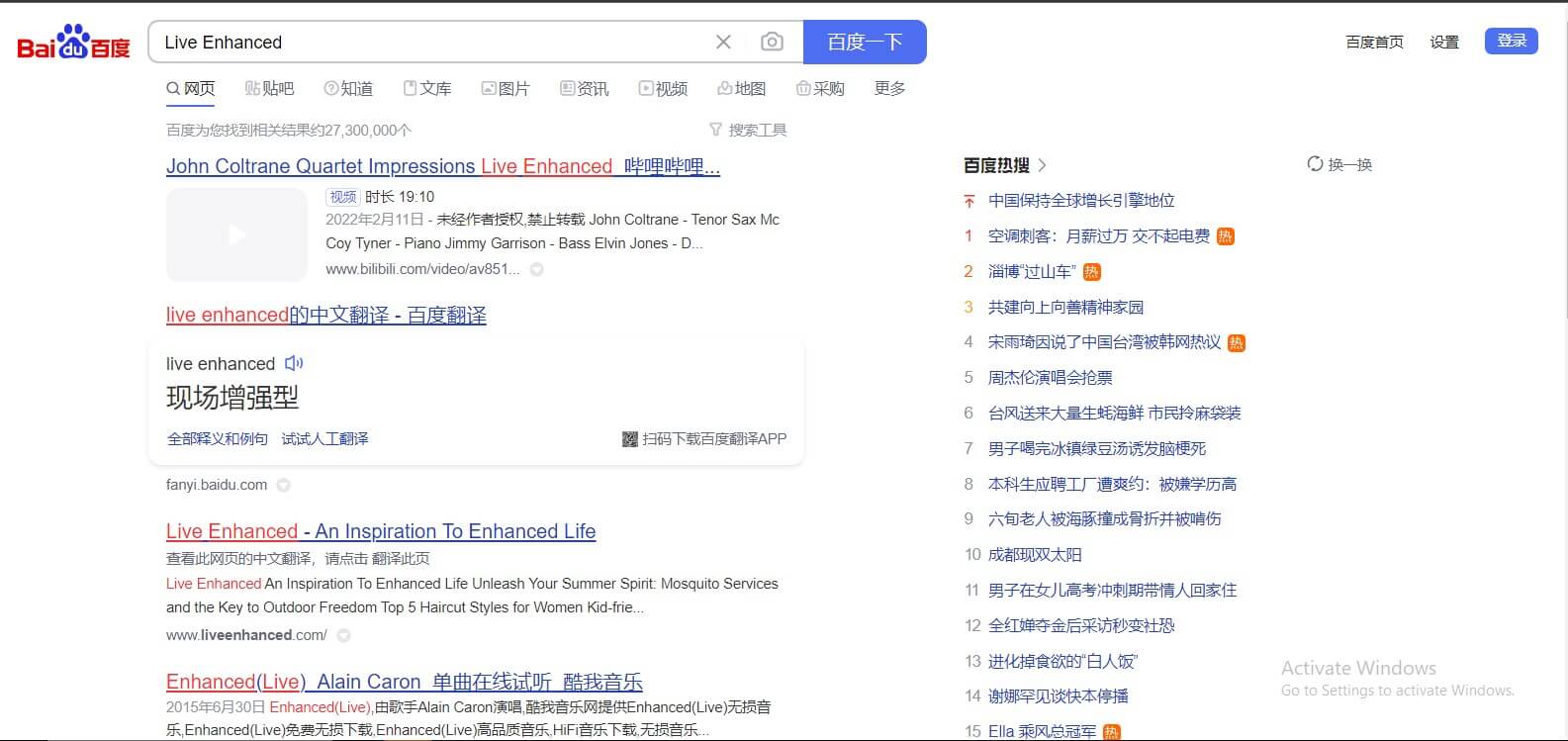Image resolution: width=1568 pixels, height=741 pixels.
Task: Open 成都现双太阳 topic
Action: click(1035, 554)
